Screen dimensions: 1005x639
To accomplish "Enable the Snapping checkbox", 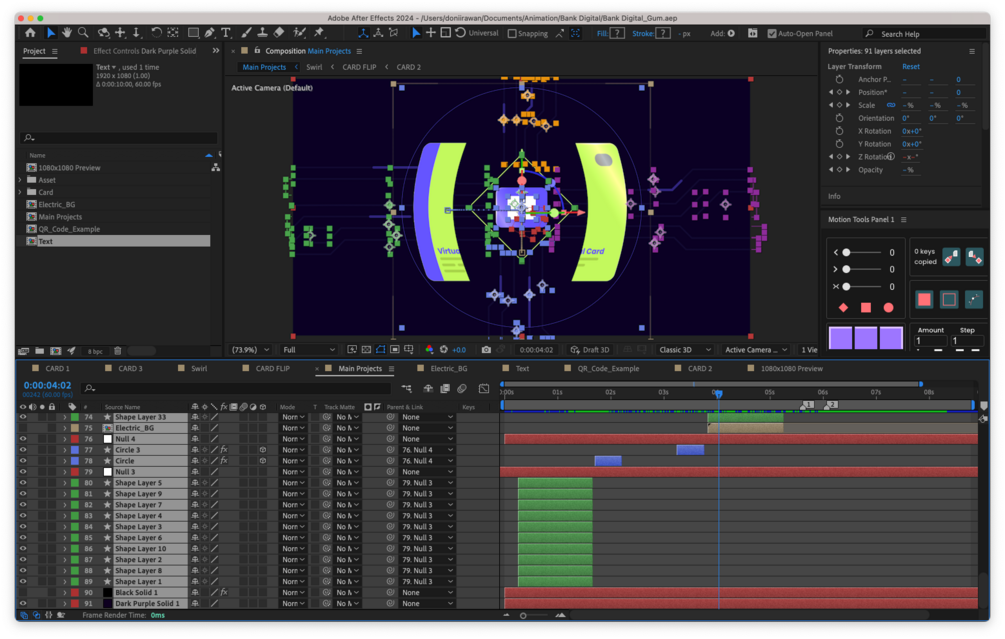I will coord(512,33).
